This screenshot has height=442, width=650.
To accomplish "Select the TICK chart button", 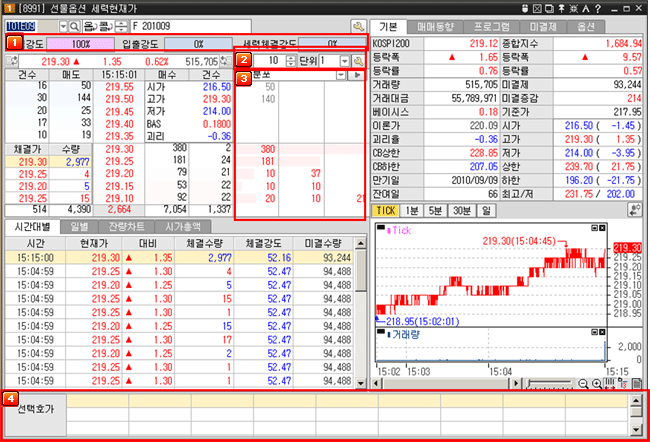I will (385, 211).
